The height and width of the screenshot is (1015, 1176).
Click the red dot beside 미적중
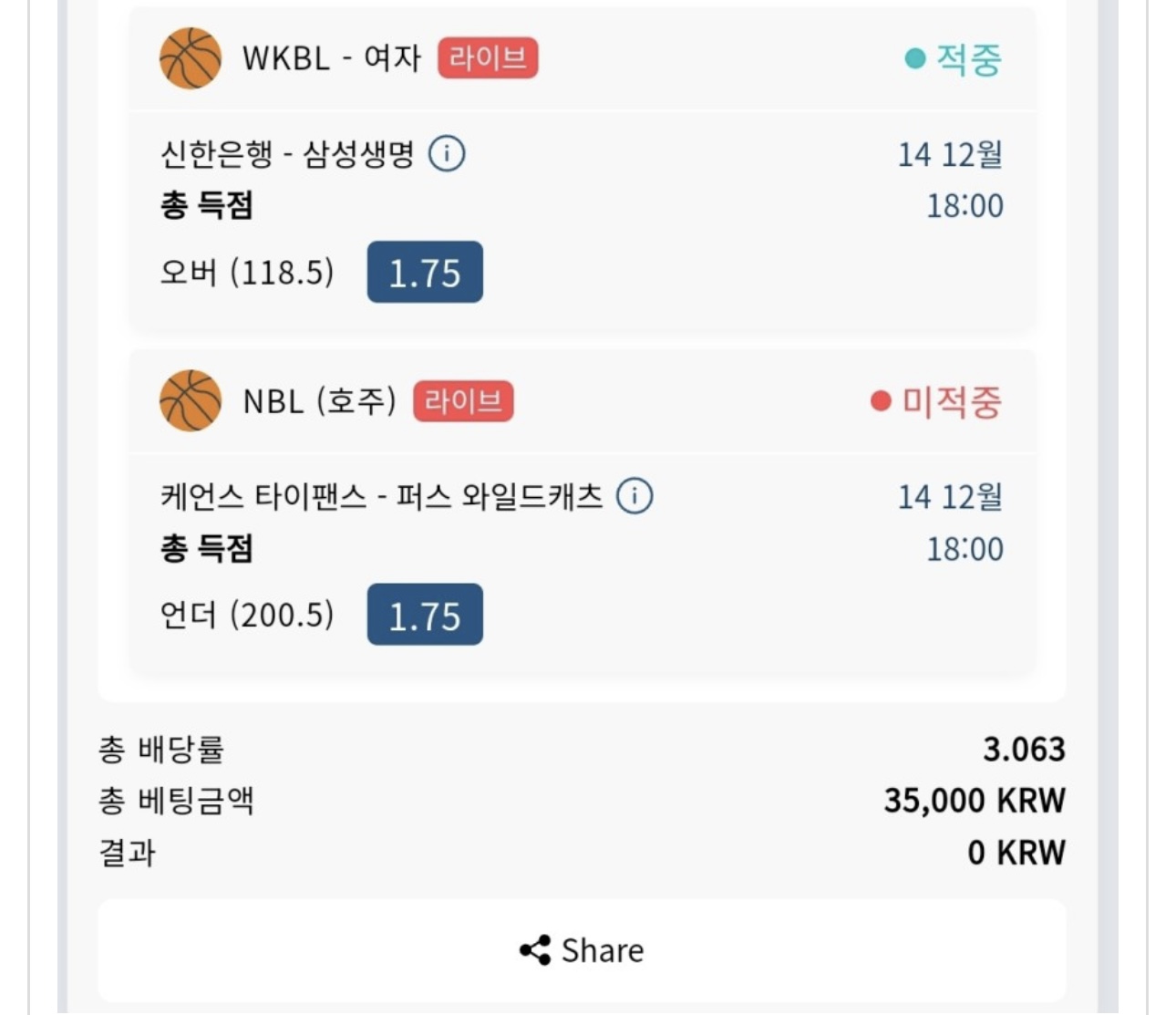880,401
